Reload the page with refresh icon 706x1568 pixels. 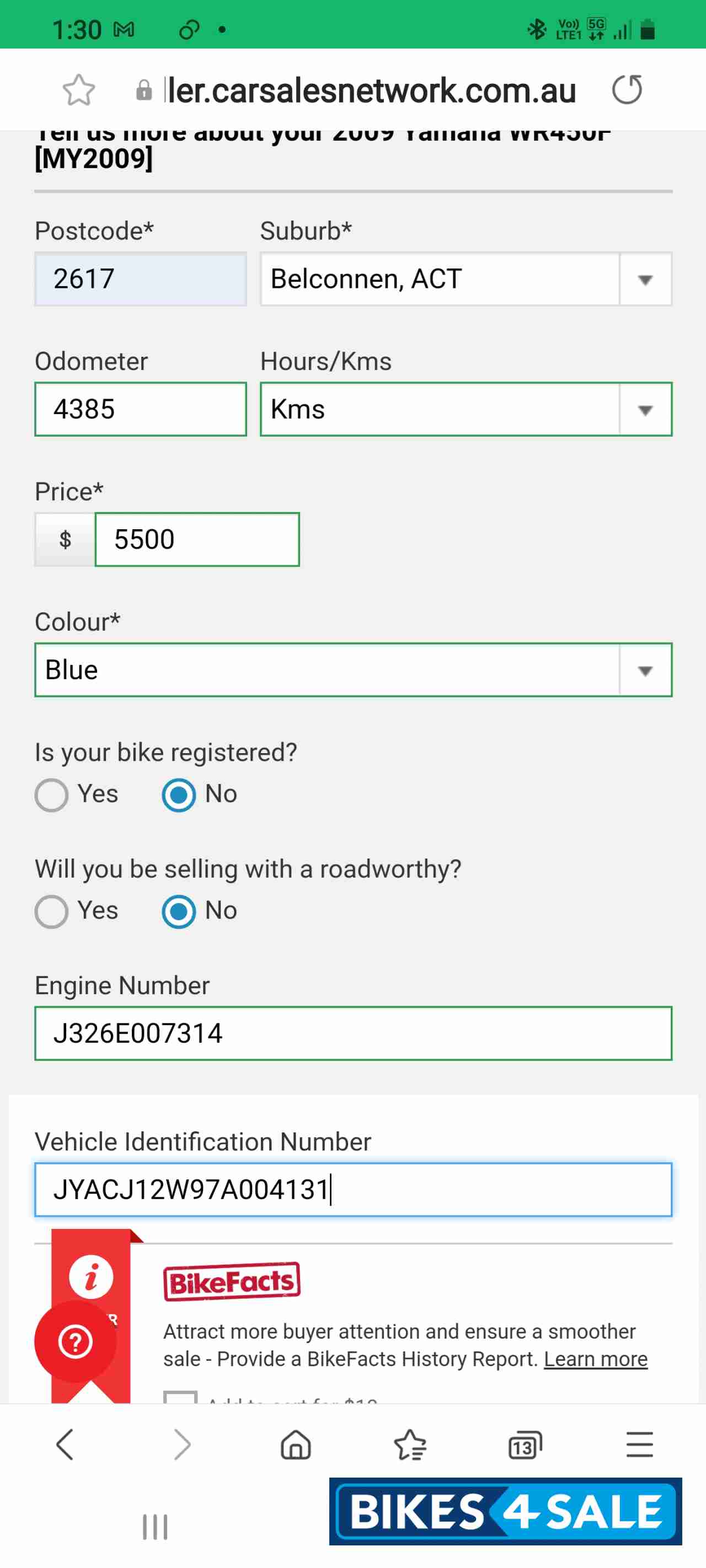(x=627, y=90)
